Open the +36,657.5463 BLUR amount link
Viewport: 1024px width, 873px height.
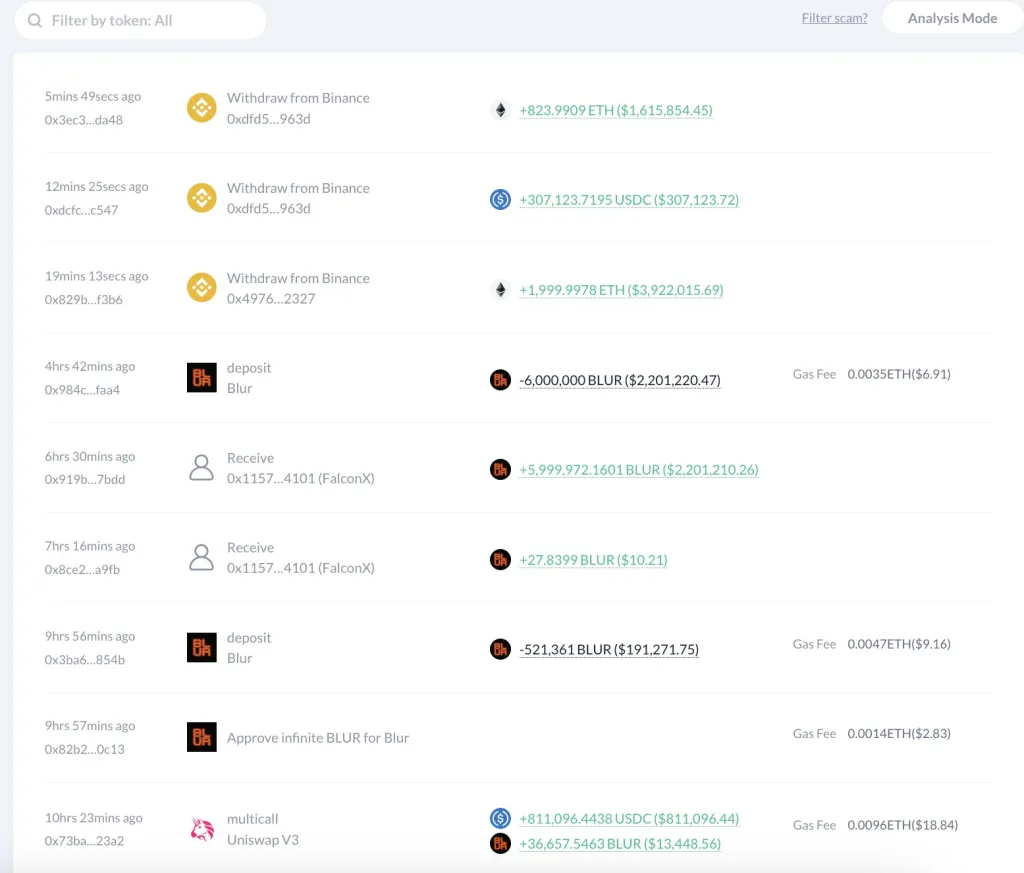620,844
